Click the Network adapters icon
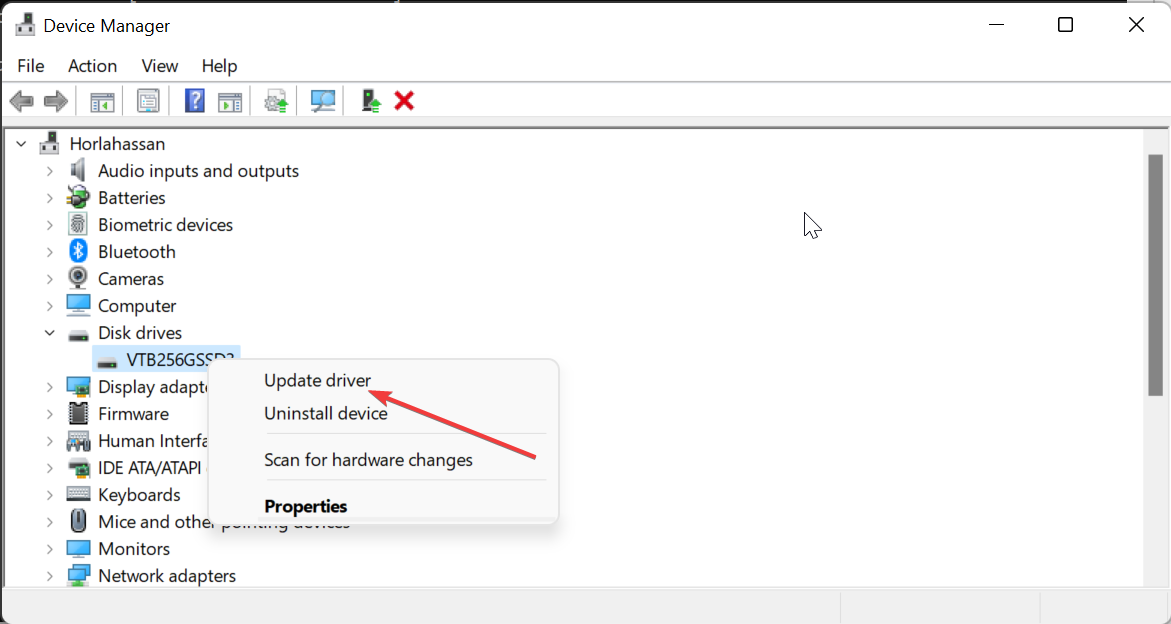 pos(78,575)
